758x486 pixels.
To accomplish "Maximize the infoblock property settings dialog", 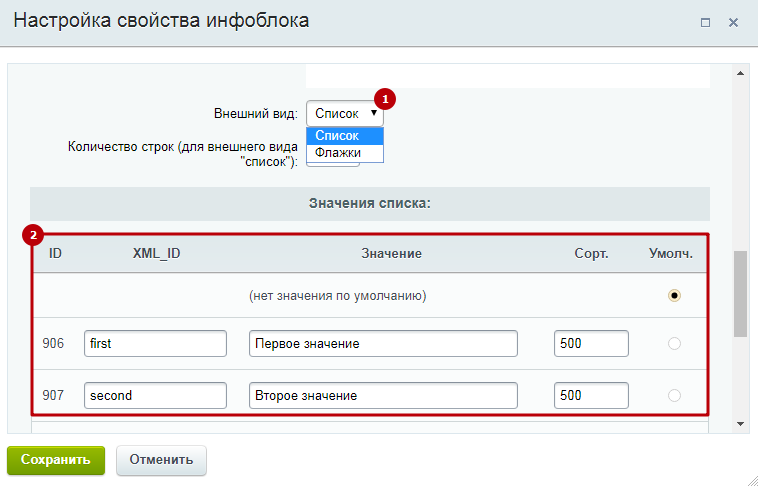I will point(705,23).
